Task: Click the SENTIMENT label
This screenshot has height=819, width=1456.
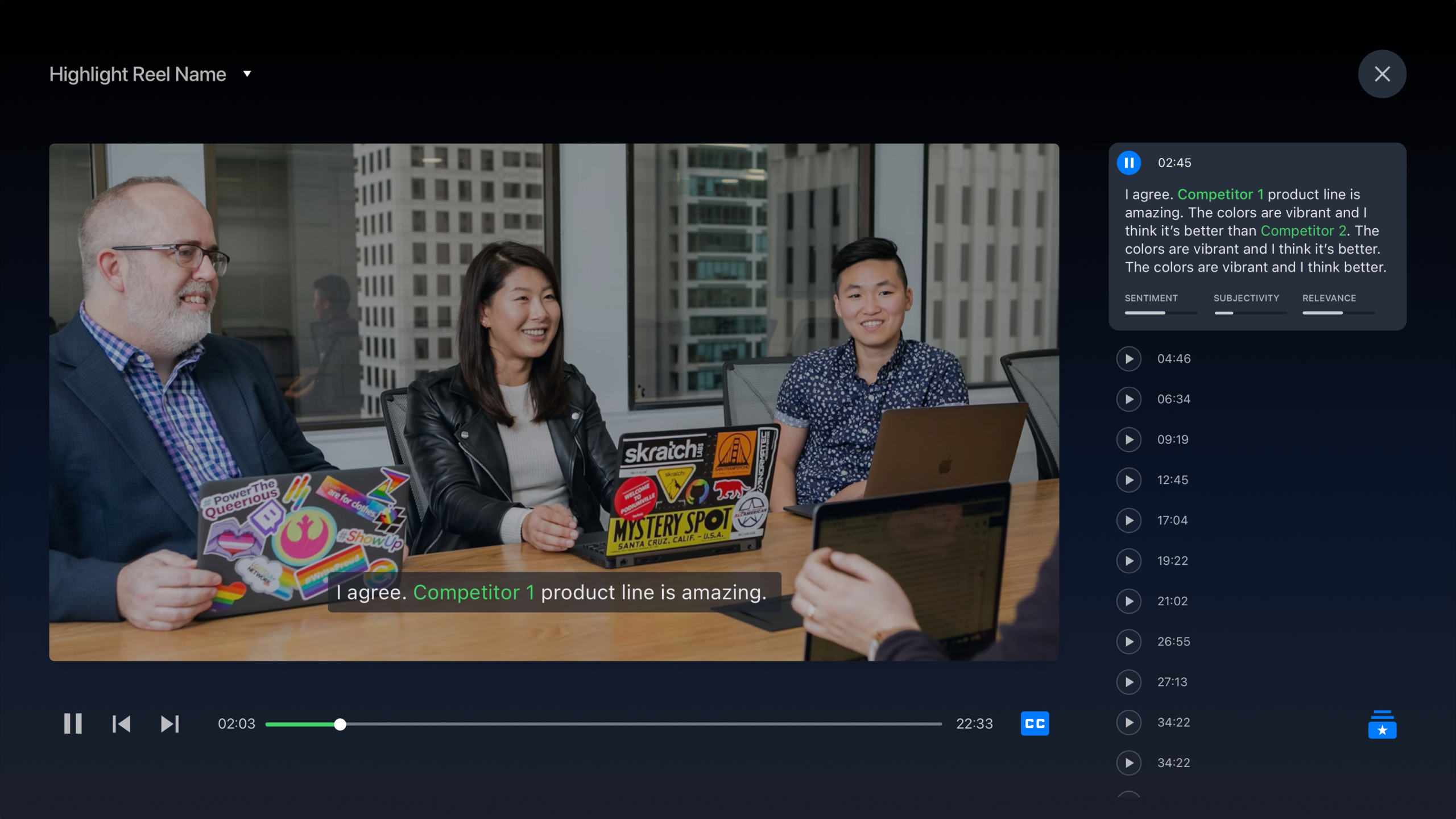Action: click(x=1151, y=298)
